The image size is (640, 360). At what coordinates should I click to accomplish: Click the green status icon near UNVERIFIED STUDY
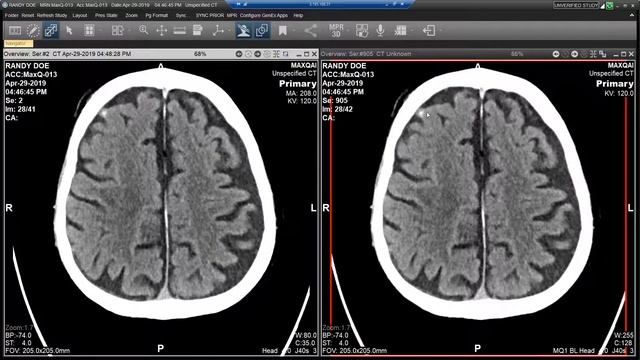(609, 5)
